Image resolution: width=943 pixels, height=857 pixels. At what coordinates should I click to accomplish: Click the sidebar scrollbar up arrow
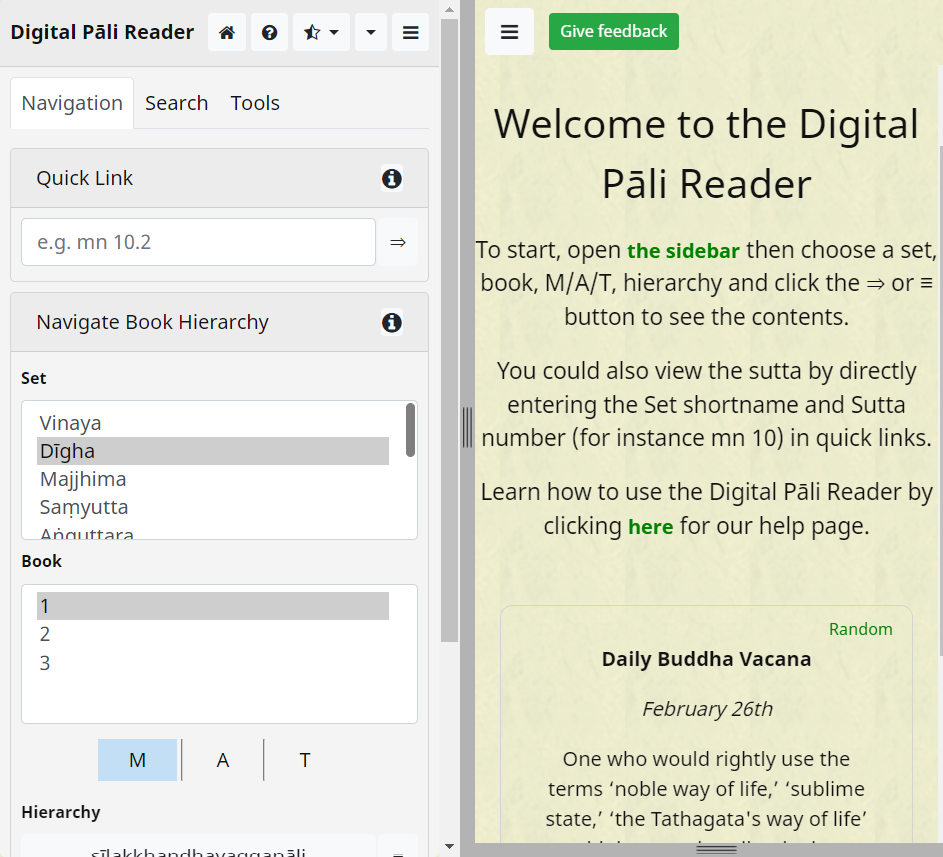(449, 10)
